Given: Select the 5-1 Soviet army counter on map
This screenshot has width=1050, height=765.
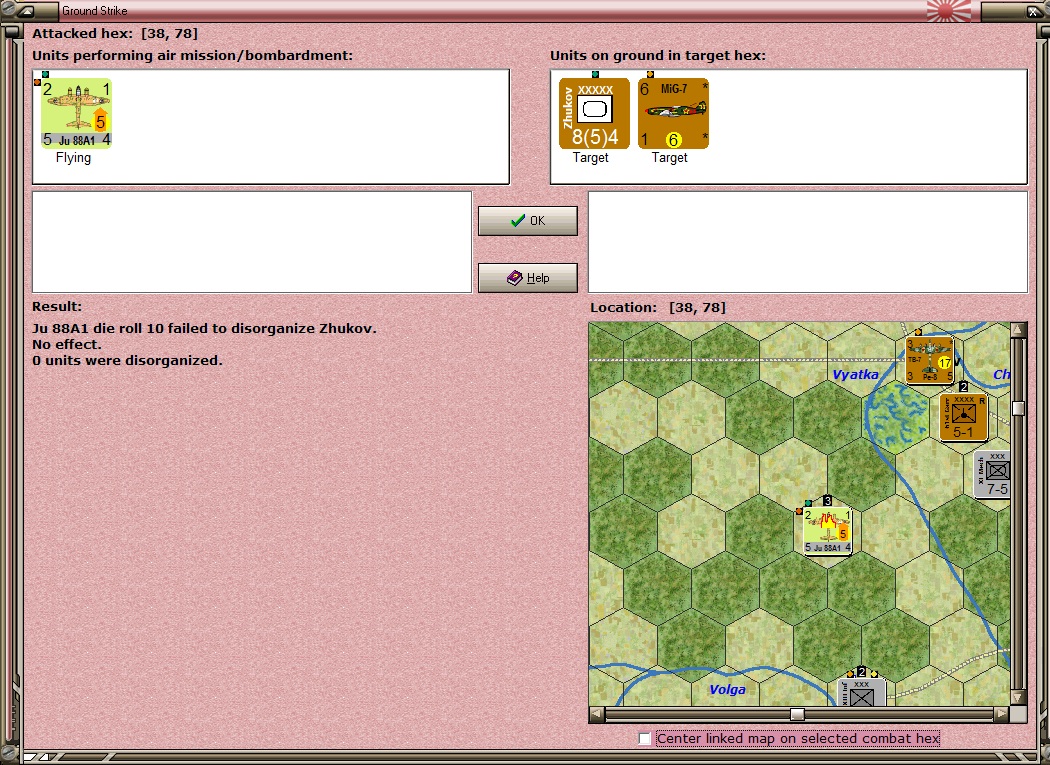Looking at the screenshot, I should coord(963,417).
